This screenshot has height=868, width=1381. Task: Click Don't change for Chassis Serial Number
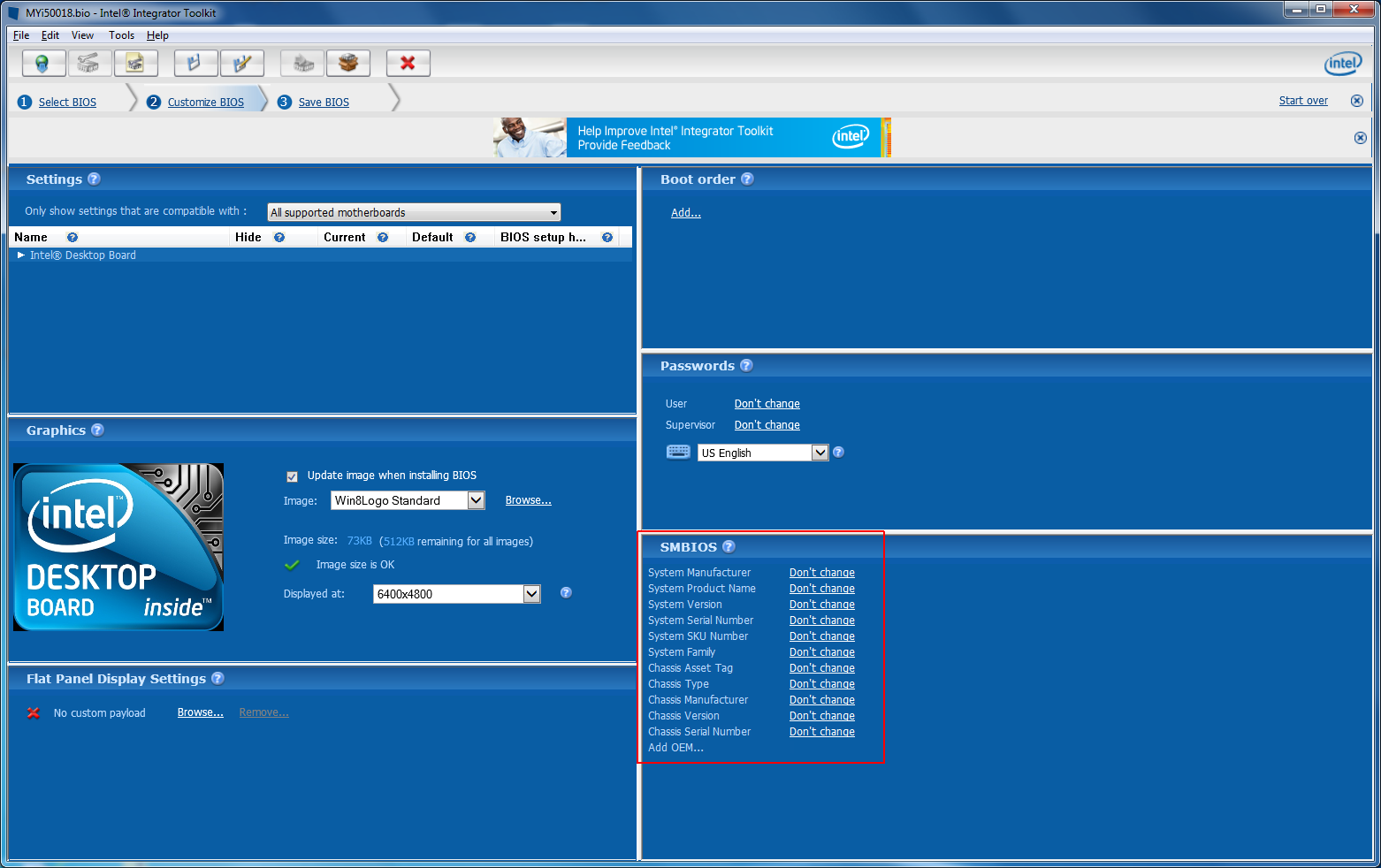822,731
